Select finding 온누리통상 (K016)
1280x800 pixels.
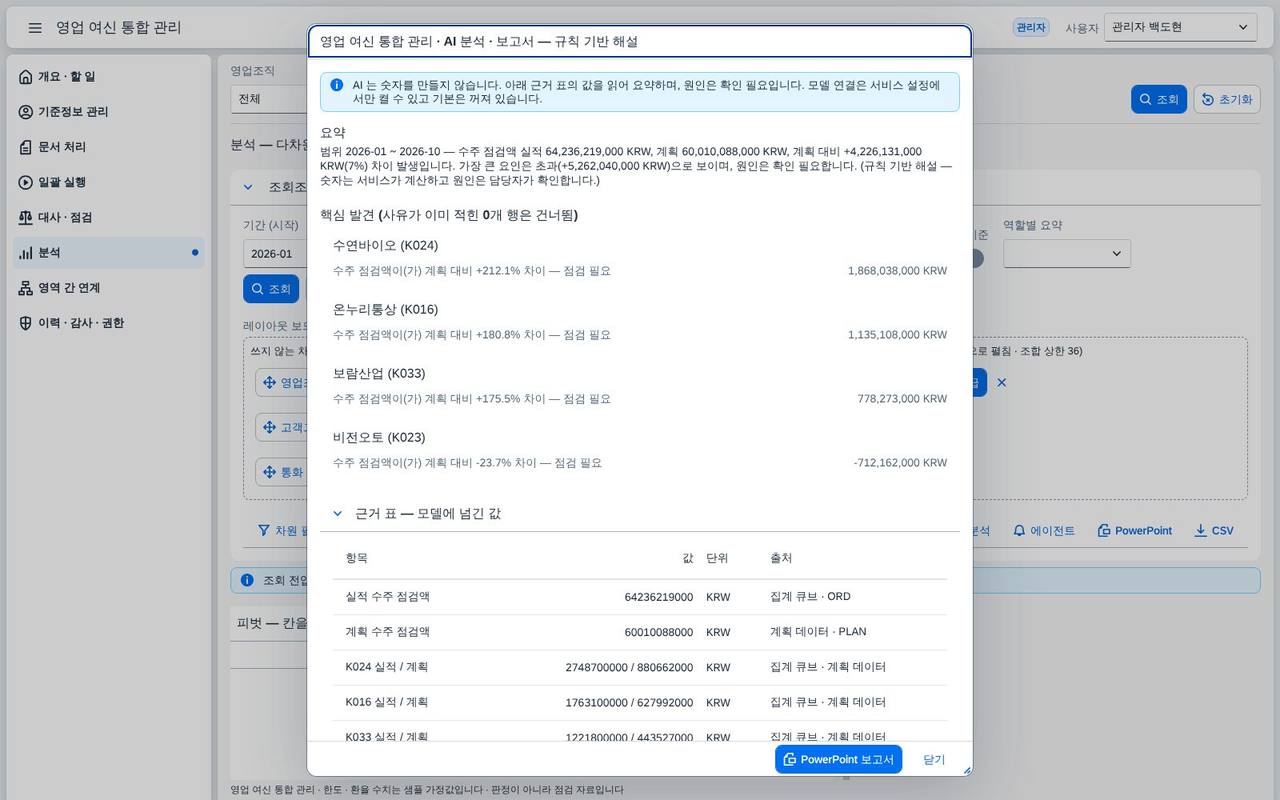(x=640, y=322)
